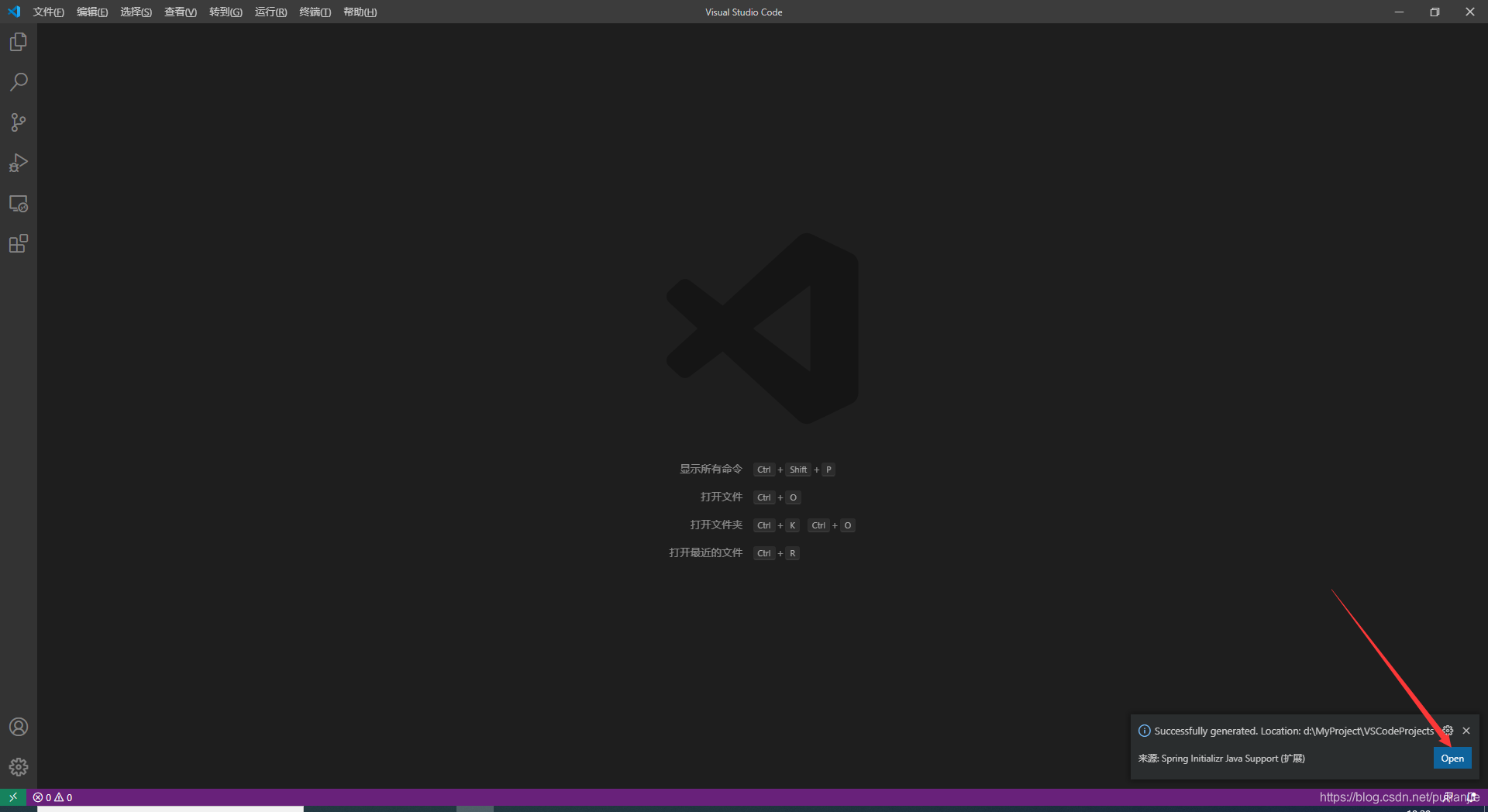The width and height of the screenshot is (1488, 812).
Task: Open the 运行(R) menu
Action: coord(270,12)
